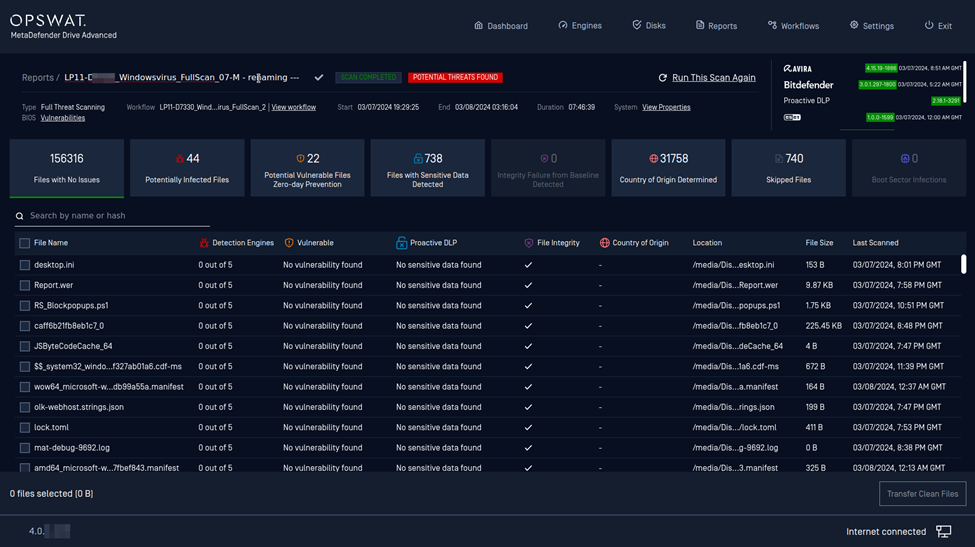This screenshot has height=547, width=975.
Task: Check the Report.wer row checkbox
Action: pos(24,285)
